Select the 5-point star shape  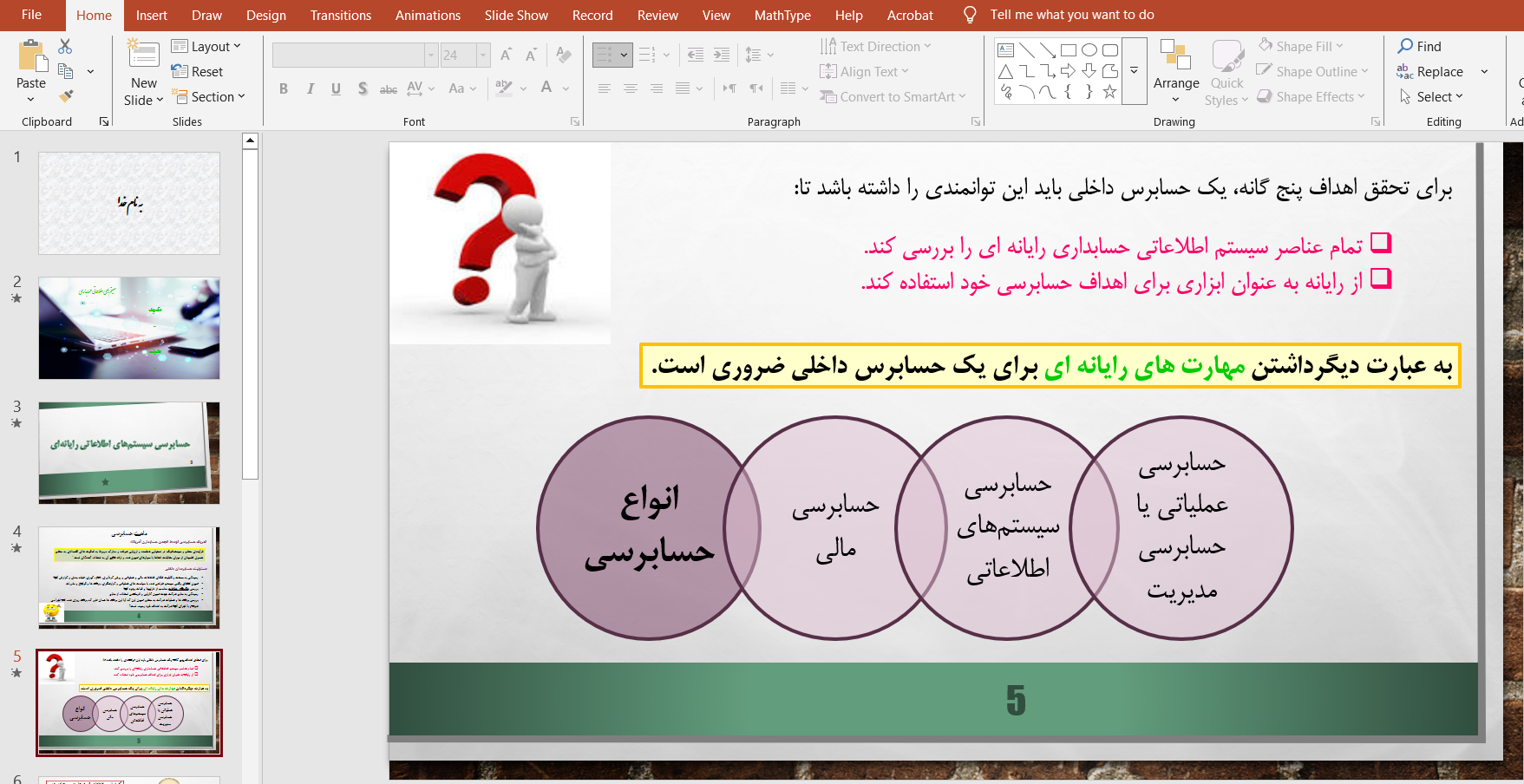tap(1109, 92)
